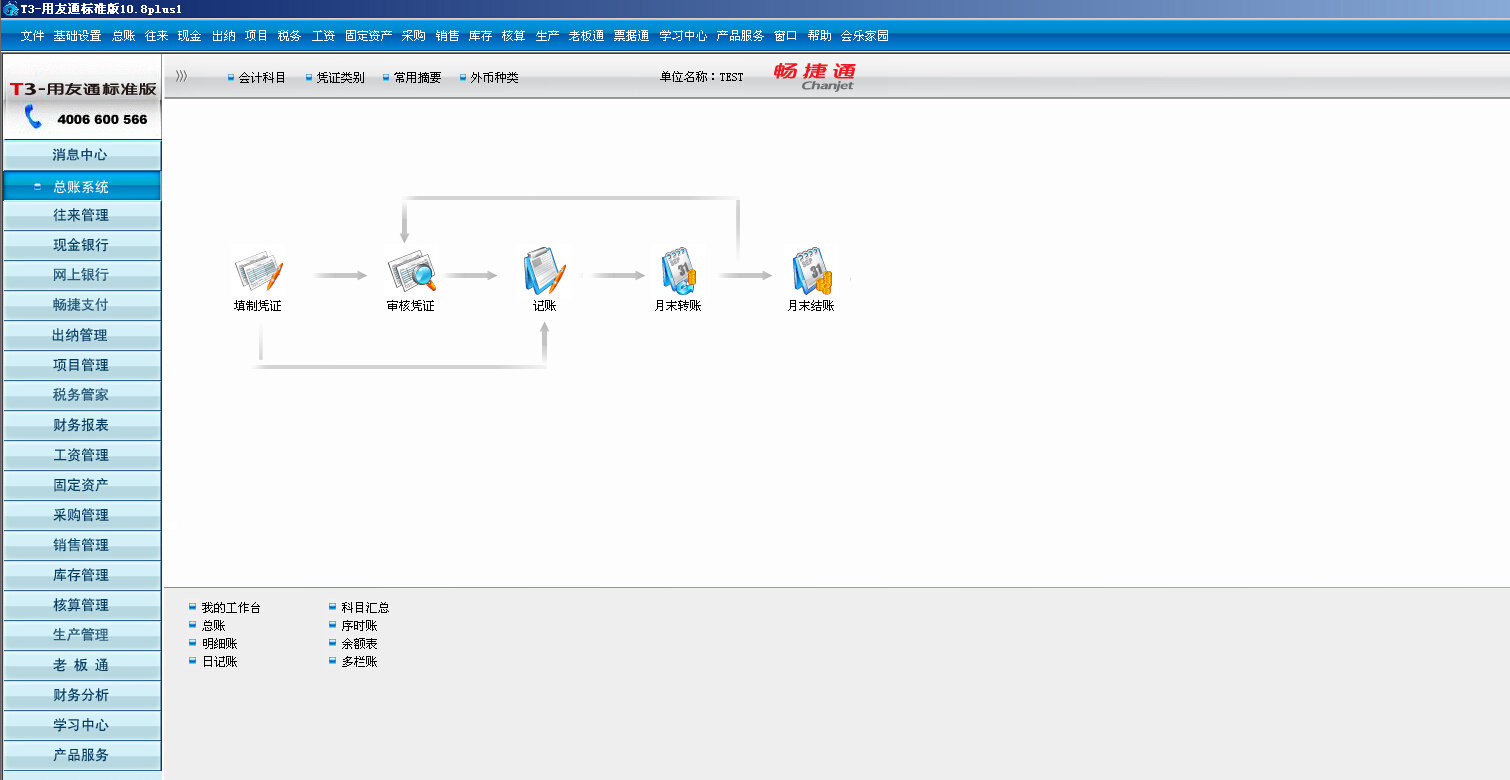
Task: Click the 畅捷通 Chanjet logo
Action: (815, 76)
